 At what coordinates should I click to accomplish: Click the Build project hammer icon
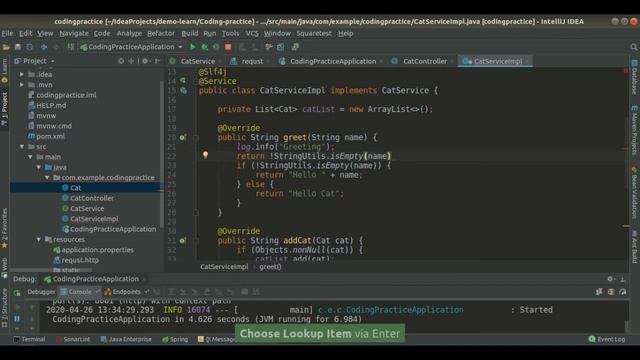point(71,47)
